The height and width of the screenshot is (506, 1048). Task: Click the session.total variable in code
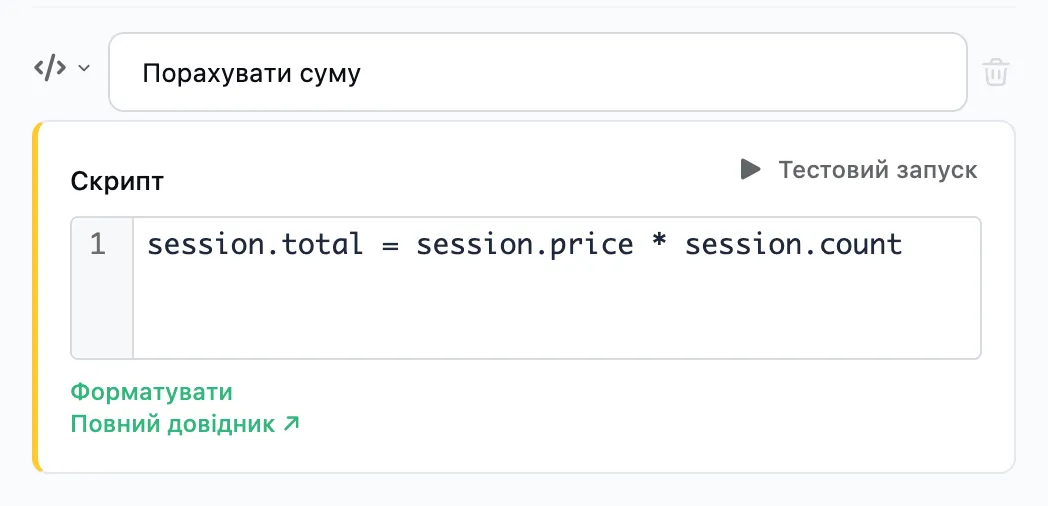[255, 245]
